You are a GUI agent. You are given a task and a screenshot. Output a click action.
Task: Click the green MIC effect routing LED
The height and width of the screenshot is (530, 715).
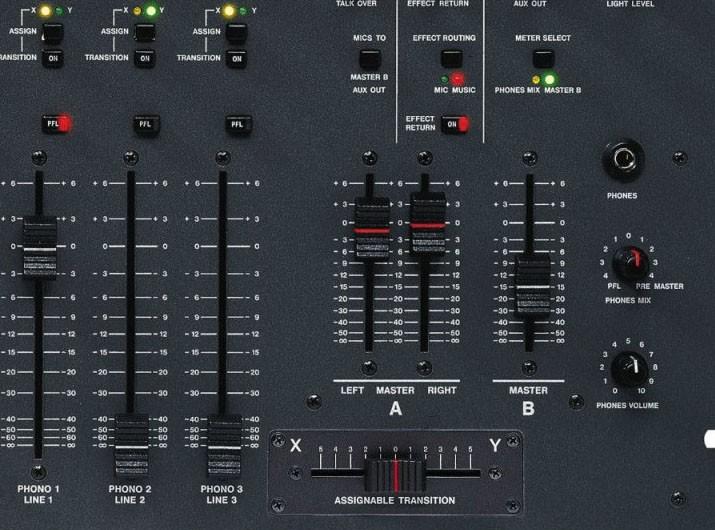(444, 79)
